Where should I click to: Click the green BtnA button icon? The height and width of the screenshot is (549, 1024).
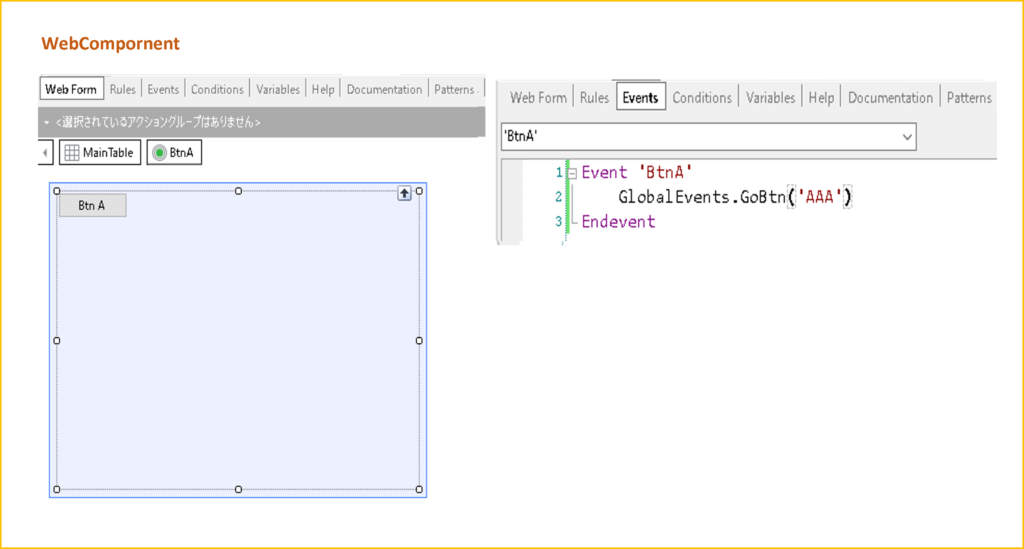(x=159, y=152)
